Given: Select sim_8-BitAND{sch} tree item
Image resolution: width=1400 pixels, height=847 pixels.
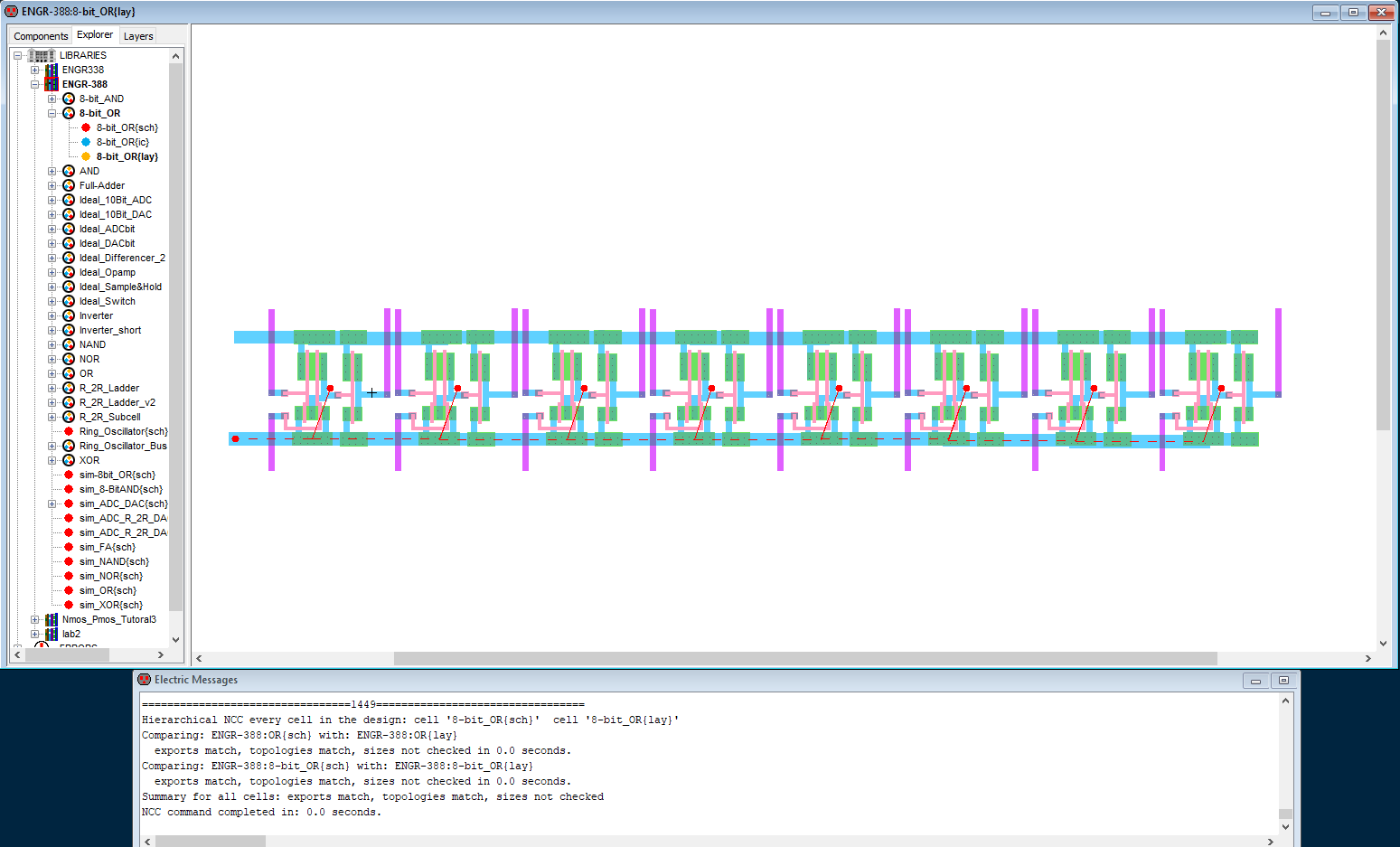Looking at the screenshot, I should tap(121, 489).
